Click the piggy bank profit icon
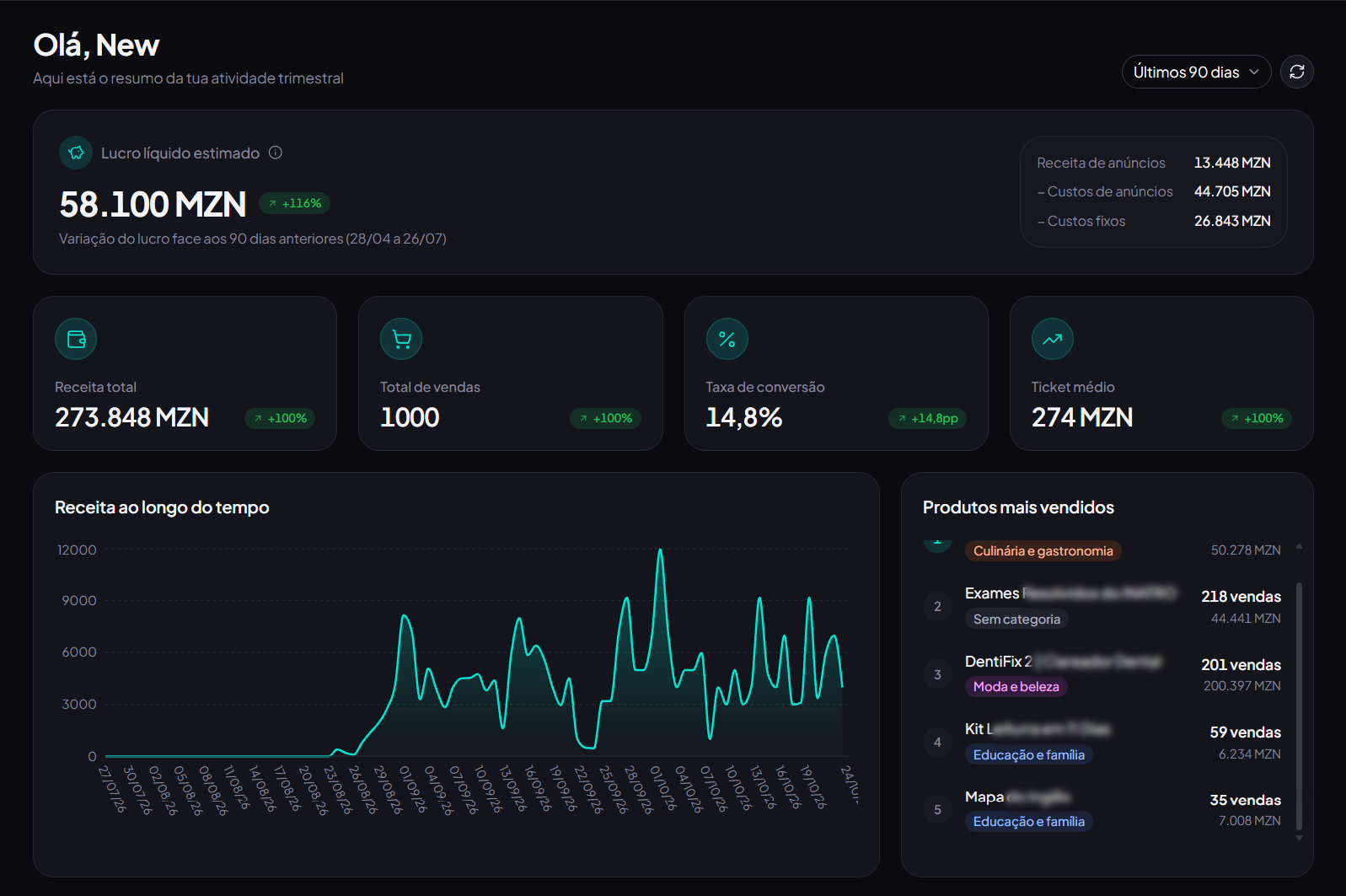This screenshot has width=1346, height=896. [x=76, y=153]
